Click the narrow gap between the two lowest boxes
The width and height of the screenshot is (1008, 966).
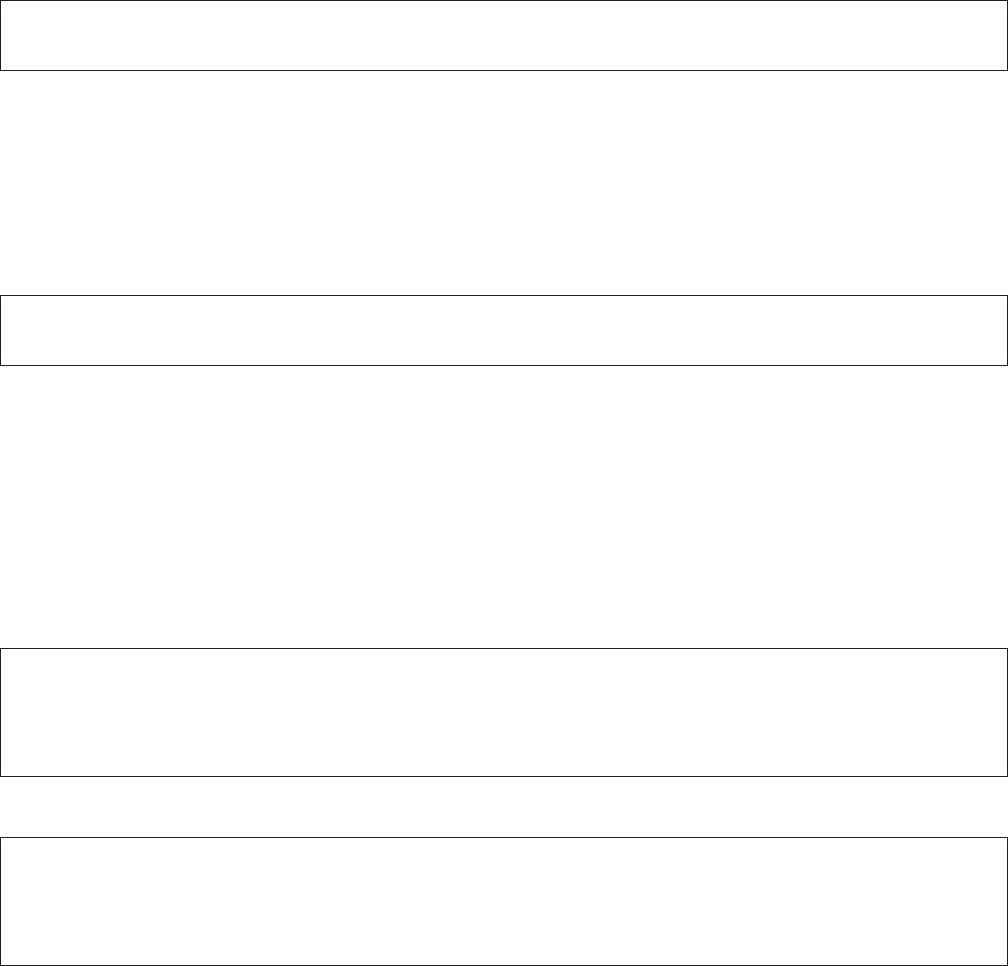(x=504, y=807)
